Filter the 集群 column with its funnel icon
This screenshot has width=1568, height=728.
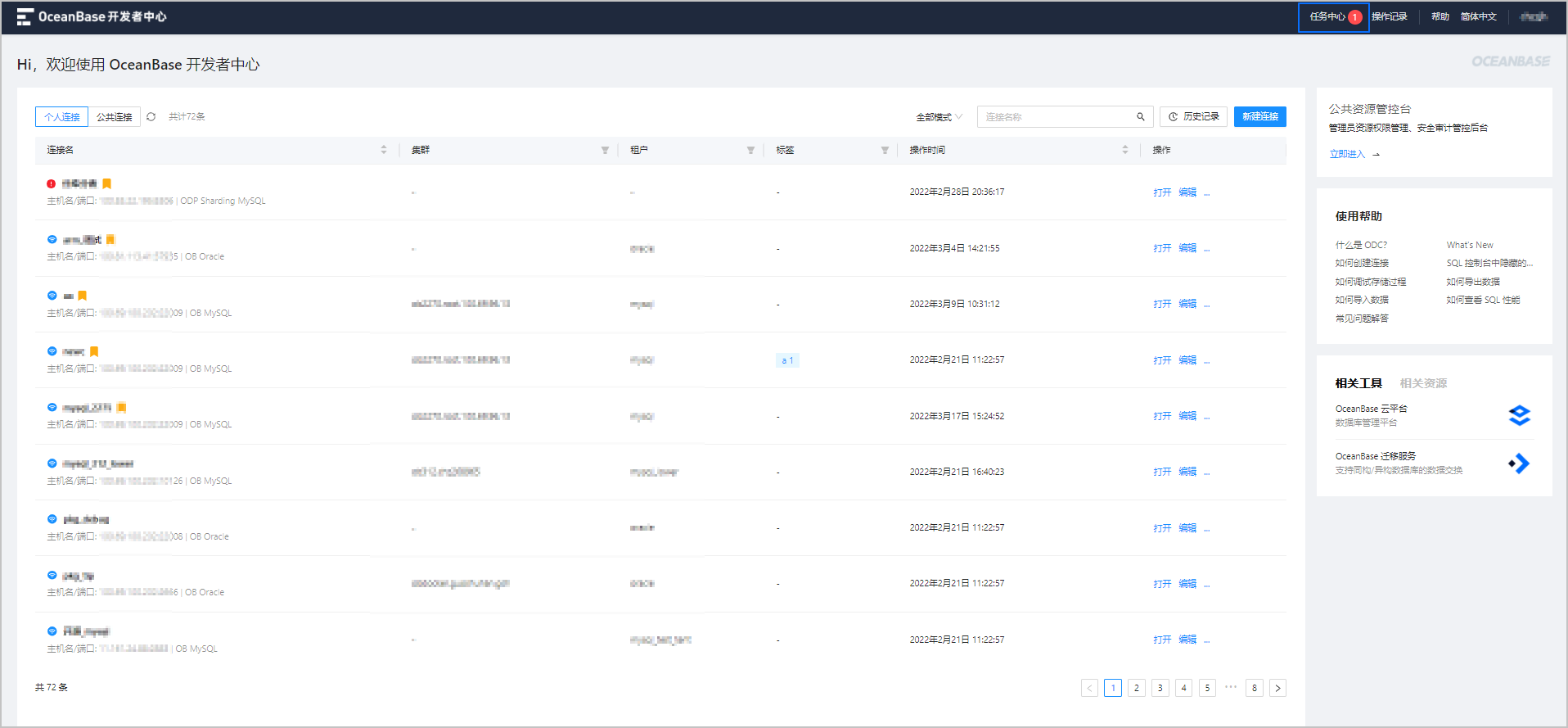coord(605,150)
